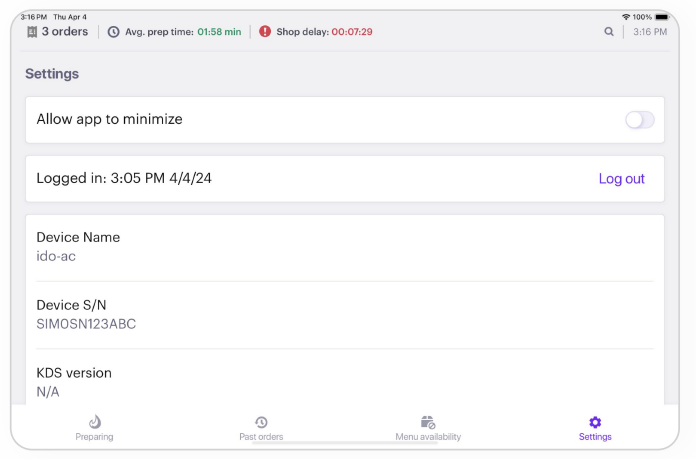Screen dimensions: 696x459
Task: Click the orders receipt icon
Action: (32, 32)
